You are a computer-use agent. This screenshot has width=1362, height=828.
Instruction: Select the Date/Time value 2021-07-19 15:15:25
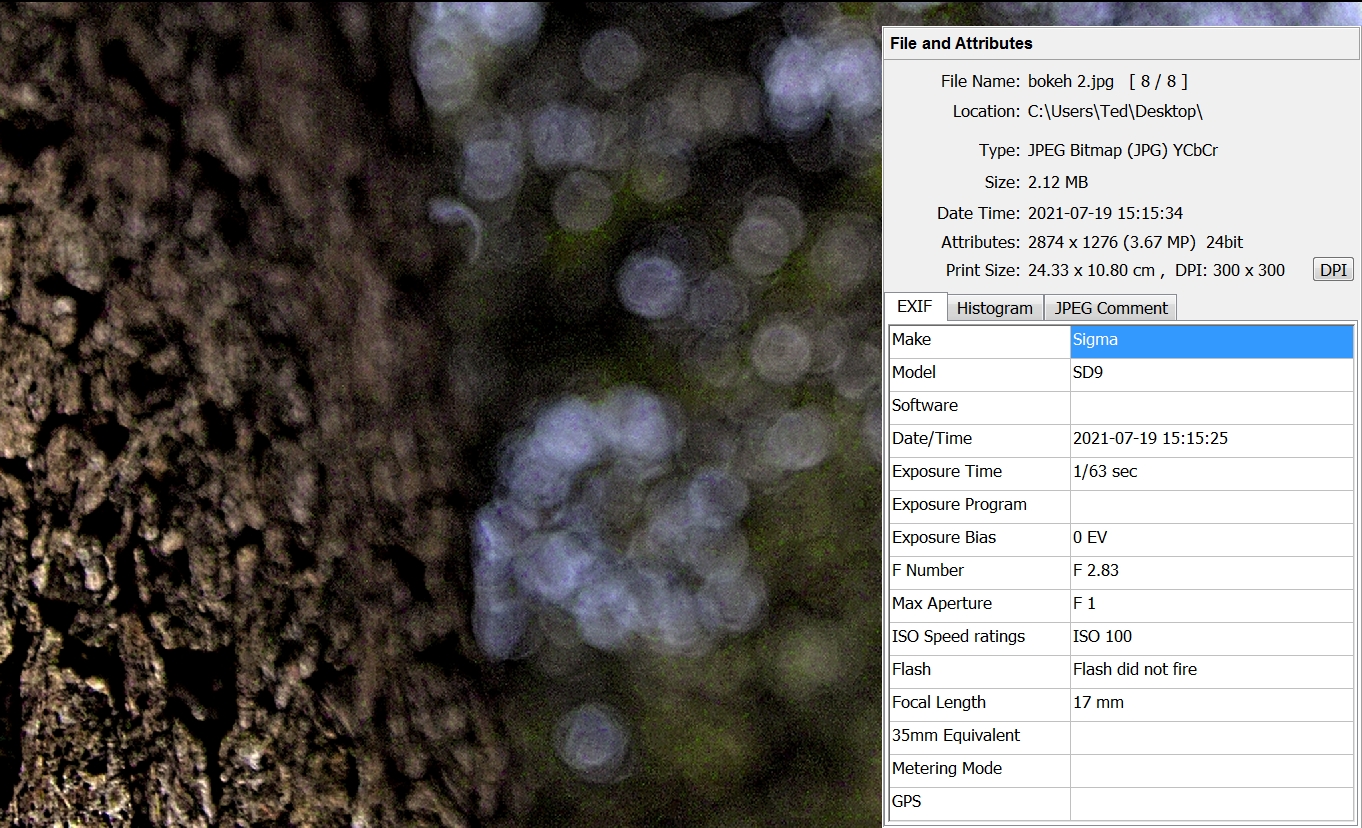1212,439
